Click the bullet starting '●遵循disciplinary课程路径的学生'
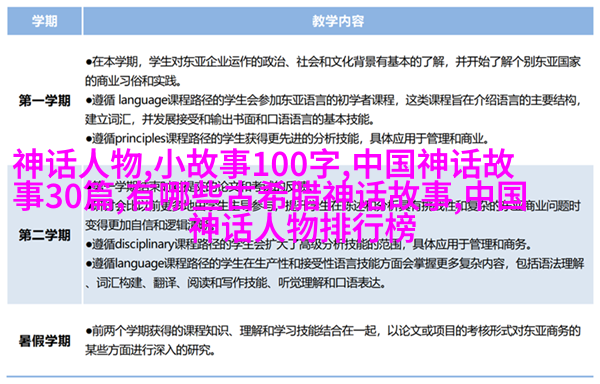 [308, 244]
